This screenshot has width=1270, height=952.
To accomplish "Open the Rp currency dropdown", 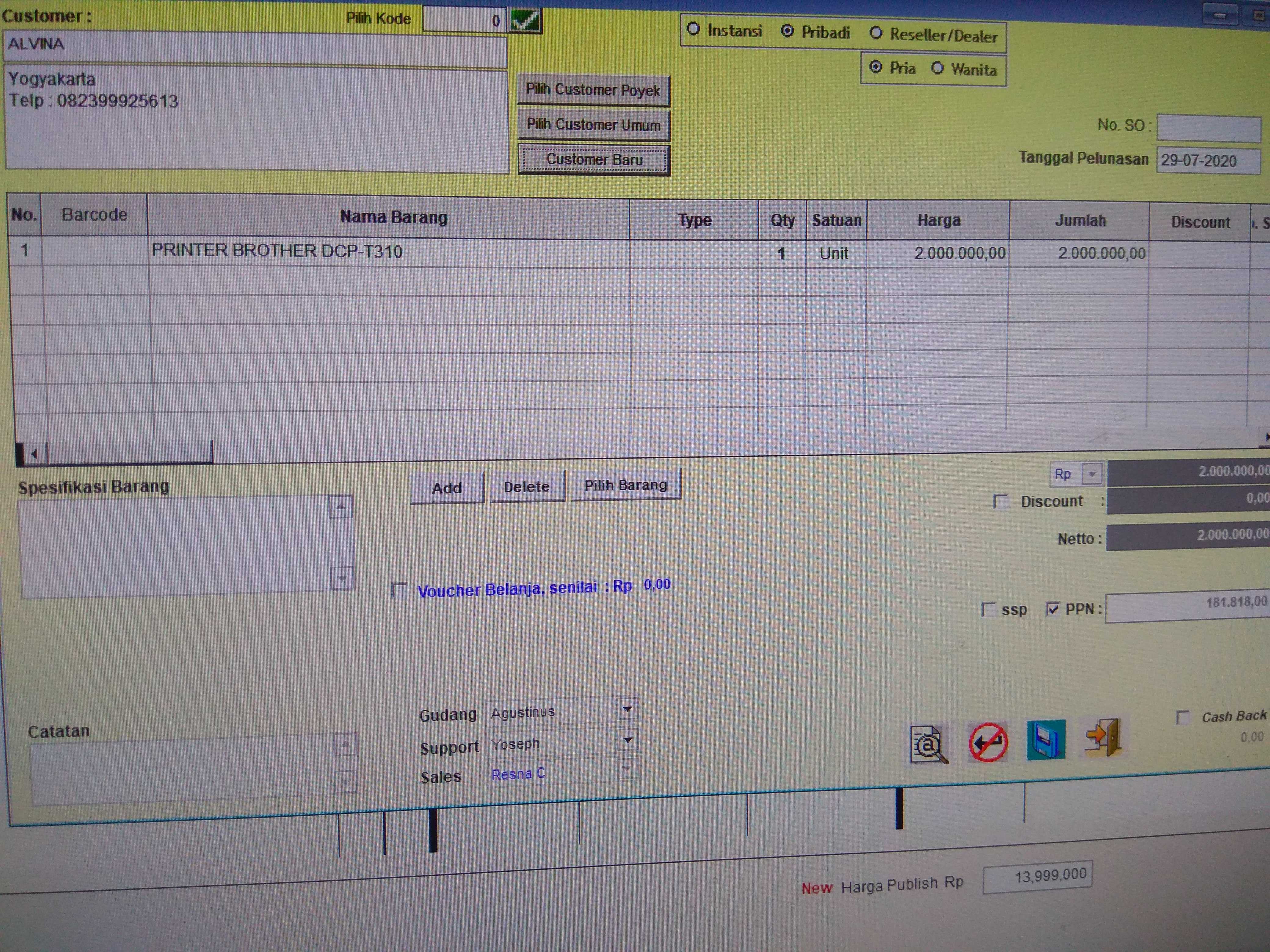I will click(x=1091, y=474).
